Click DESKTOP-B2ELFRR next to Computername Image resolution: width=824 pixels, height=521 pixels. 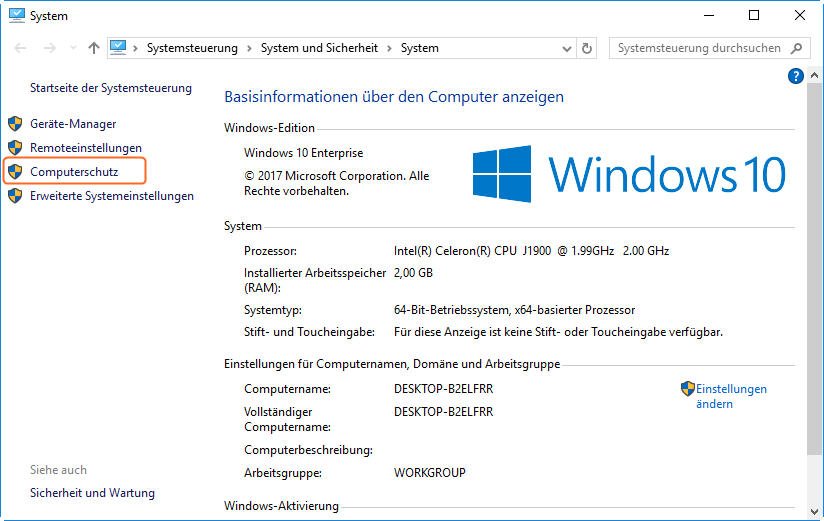point(444,389)
